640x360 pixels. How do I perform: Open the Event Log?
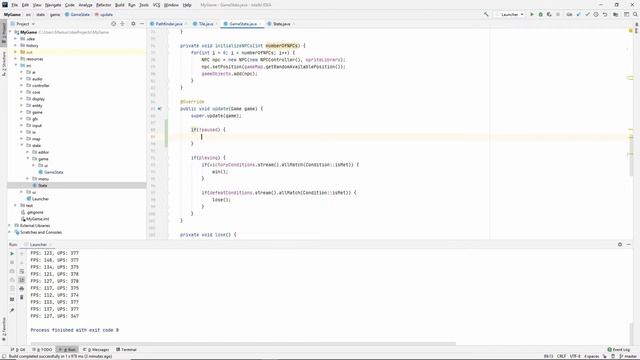[618, 349]
